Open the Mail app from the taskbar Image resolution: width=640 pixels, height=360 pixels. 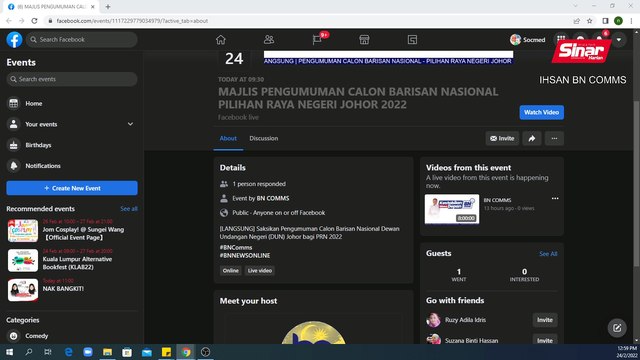(x=147, y=352)
